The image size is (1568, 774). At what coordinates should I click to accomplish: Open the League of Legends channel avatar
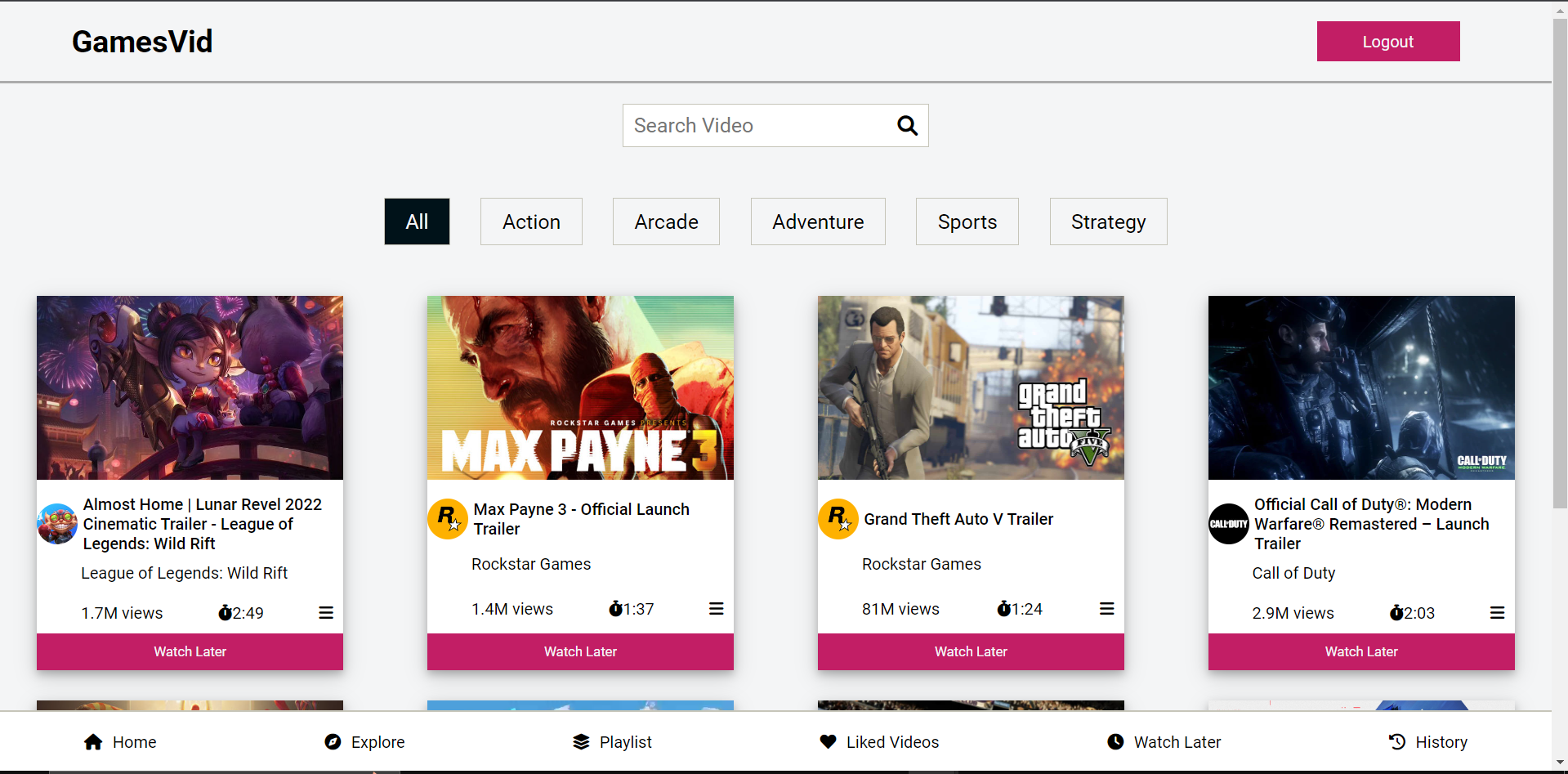point(57,524)
